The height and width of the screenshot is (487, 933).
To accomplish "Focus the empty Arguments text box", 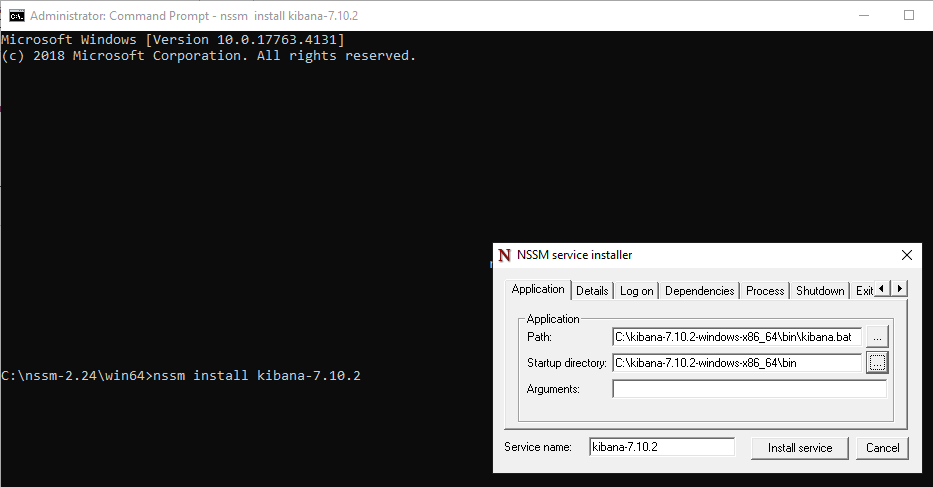I will (x=749, y=389).
